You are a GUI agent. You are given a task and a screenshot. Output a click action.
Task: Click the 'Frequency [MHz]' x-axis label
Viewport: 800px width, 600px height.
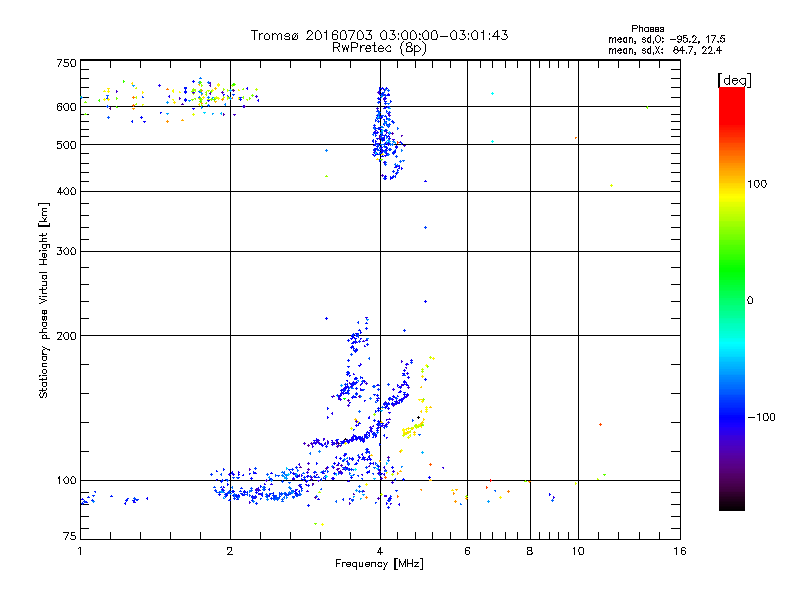pos(379,564)
